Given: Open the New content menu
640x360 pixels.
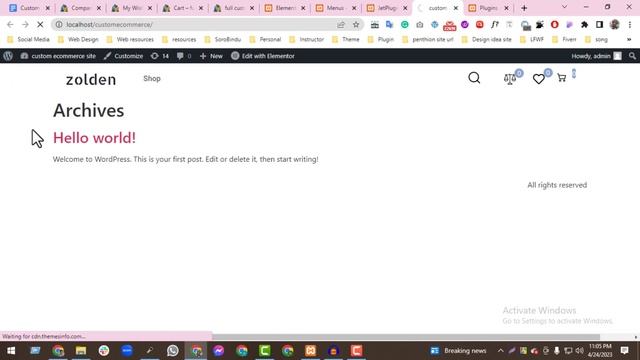Looking at the screenshot, I should (x=211, y=56).
